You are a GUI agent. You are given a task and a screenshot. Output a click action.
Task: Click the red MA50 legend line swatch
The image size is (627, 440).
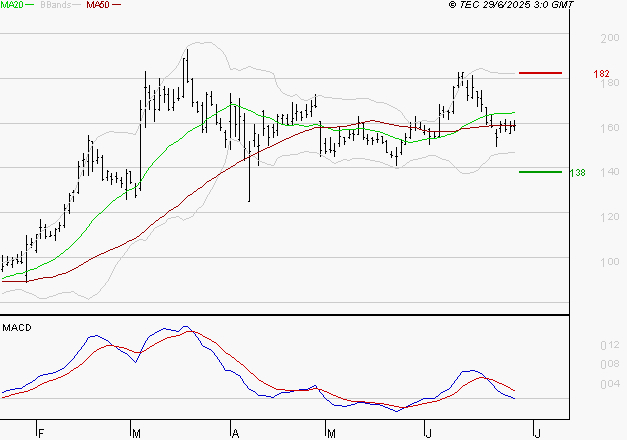117,5
